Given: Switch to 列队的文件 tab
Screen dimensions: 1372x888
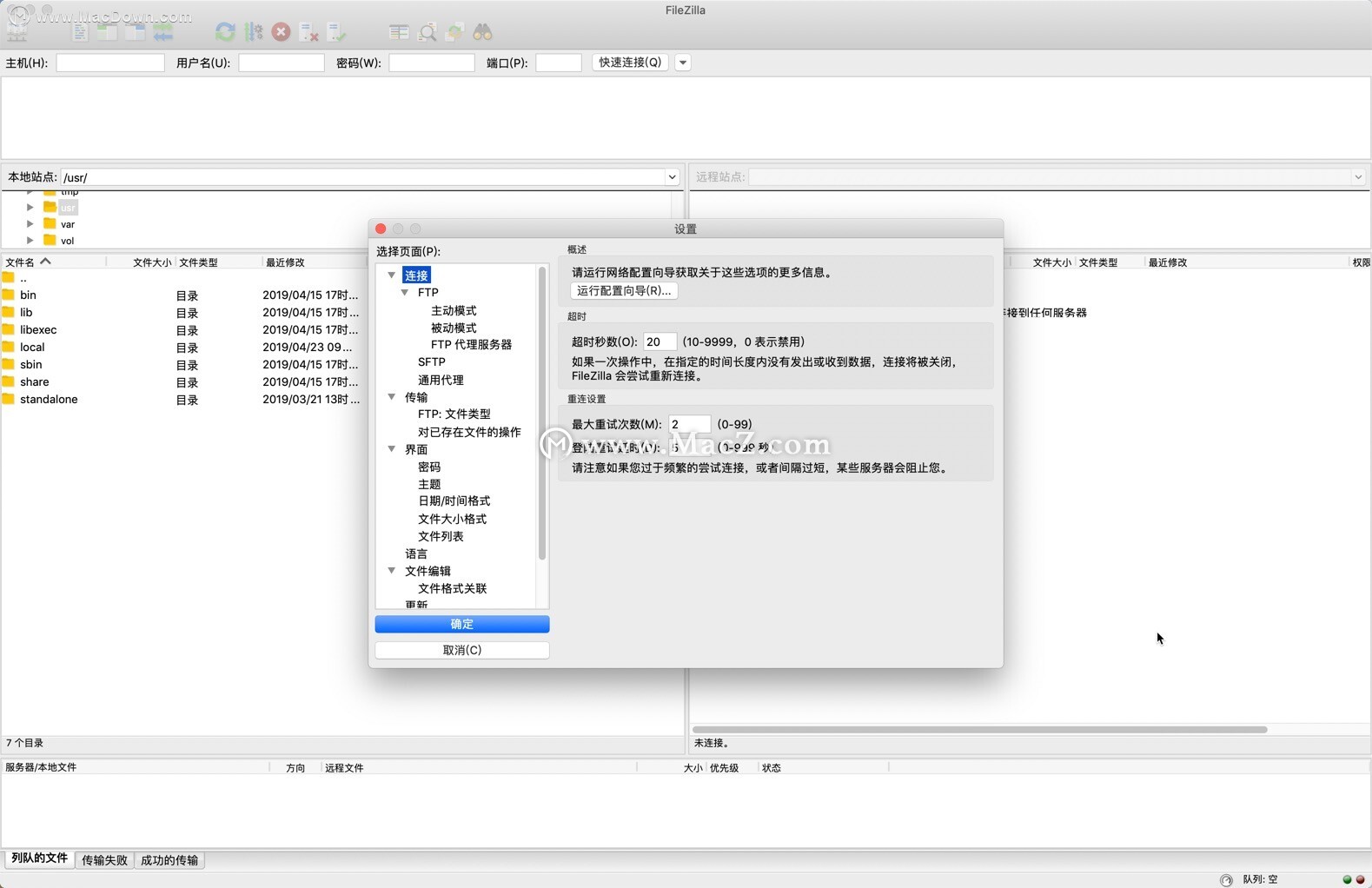Looking at the screenshot, I should click(x=39, y=858).
